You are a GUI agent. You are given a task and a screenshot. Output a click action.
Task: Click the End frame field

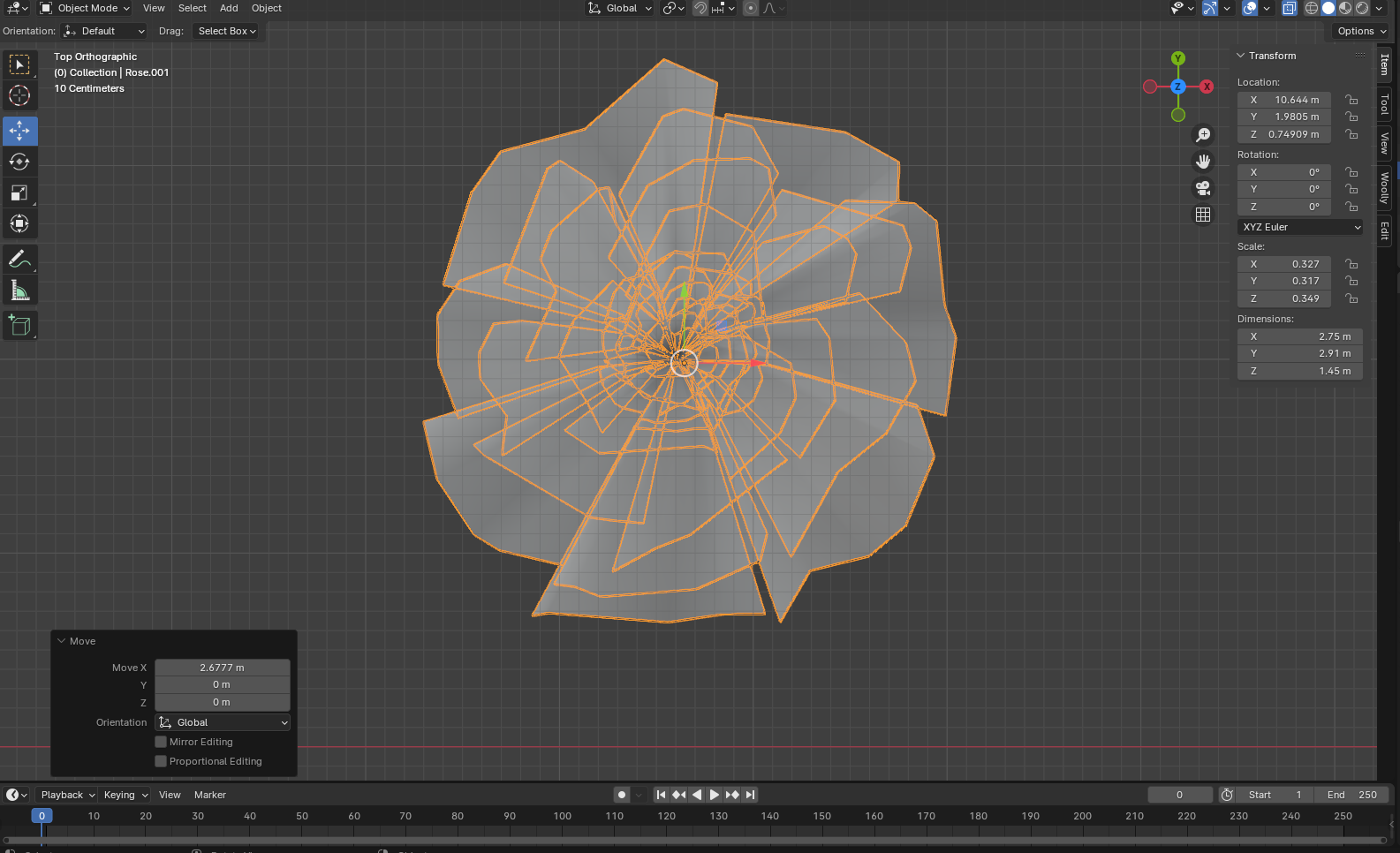click(1351, 795)
